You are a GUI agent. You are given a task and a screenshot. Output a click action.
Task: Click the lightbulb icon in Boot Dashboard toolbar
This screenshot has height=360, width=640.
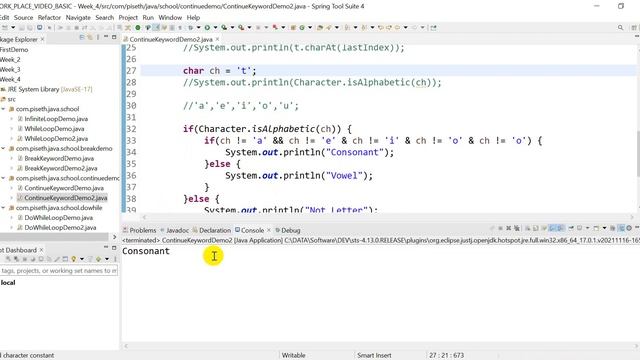pyautogui.click(x=73, y=259)
